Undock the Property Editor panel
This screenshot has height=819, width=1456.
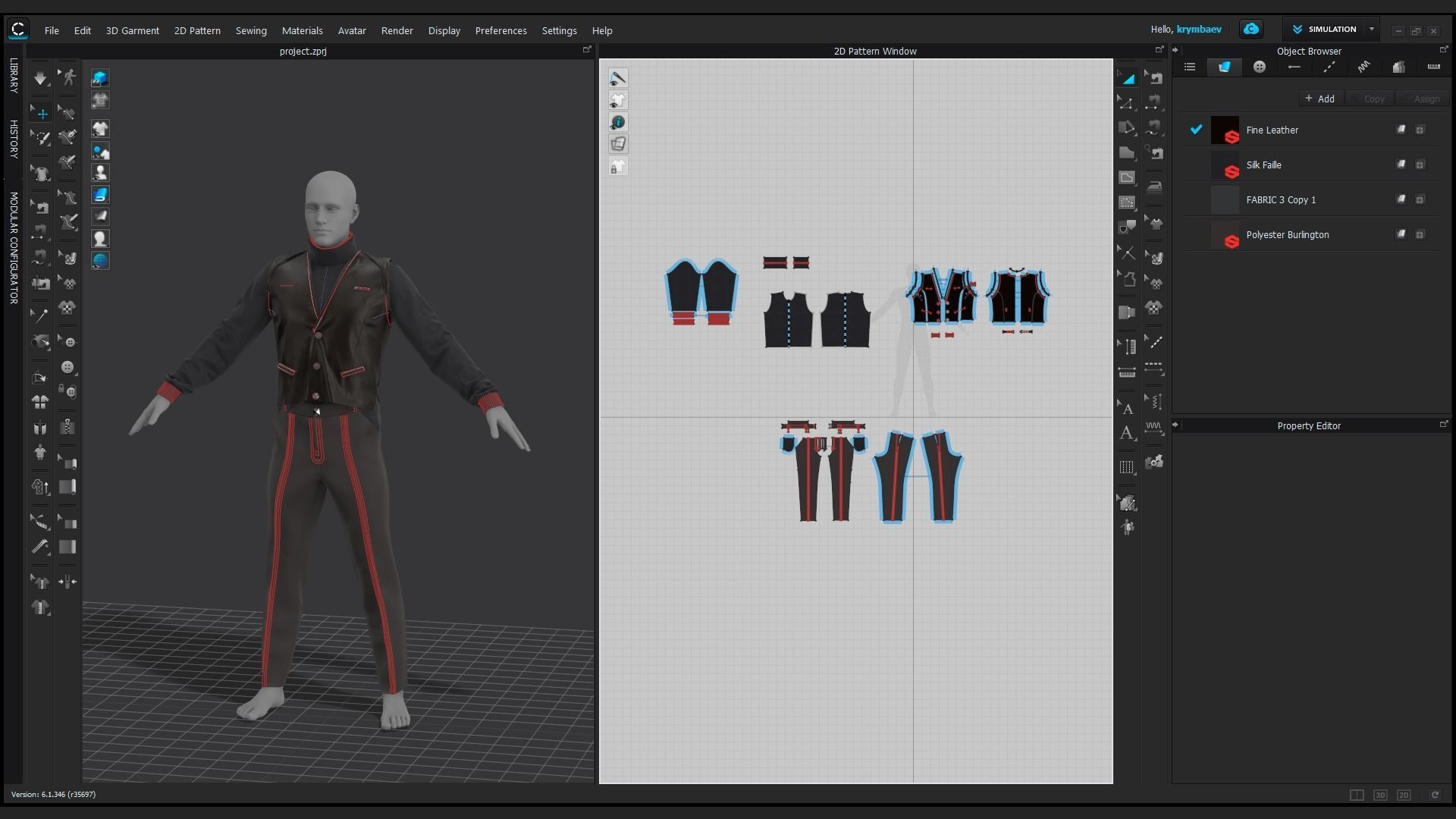[1443, 425]
